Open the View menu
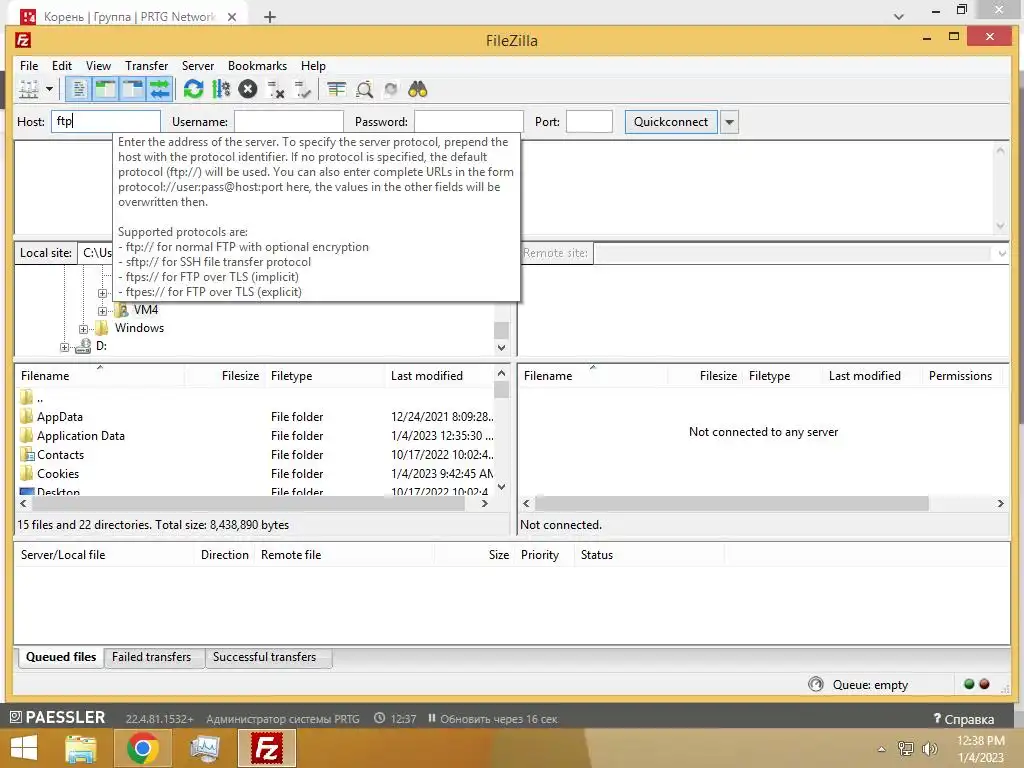The image size is (1024, 768). coord(99,65)
